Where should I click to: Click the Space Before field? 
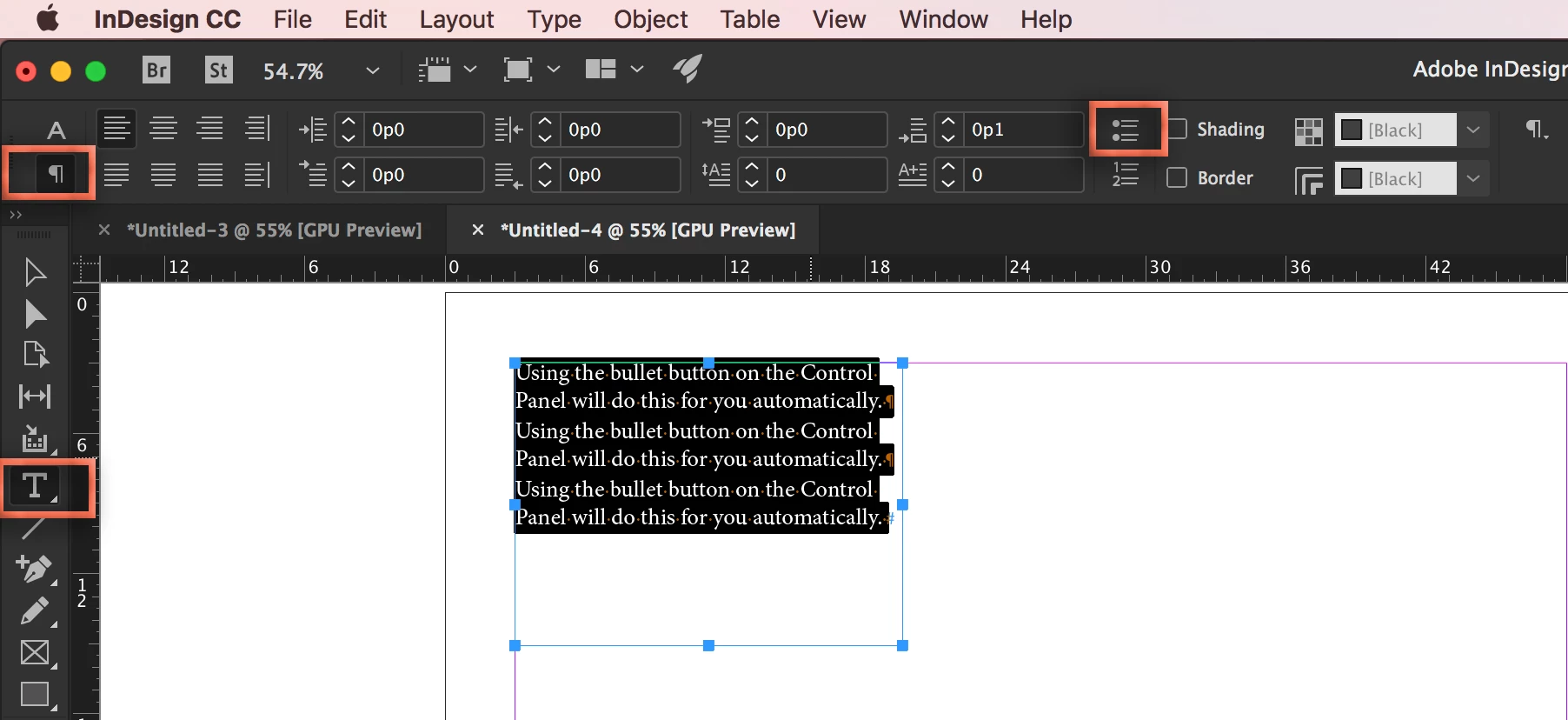[829, 130]
